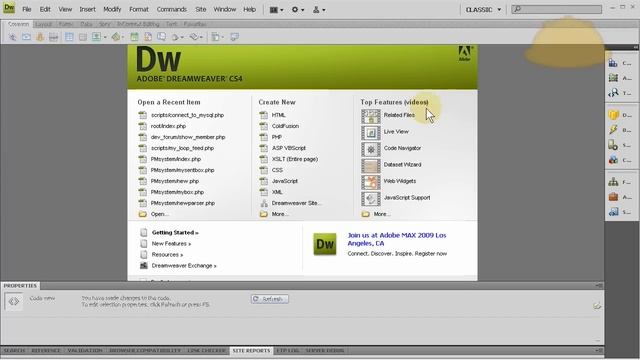
Task: Click the Insert Div Tag icon
Action: click(82, 37)
